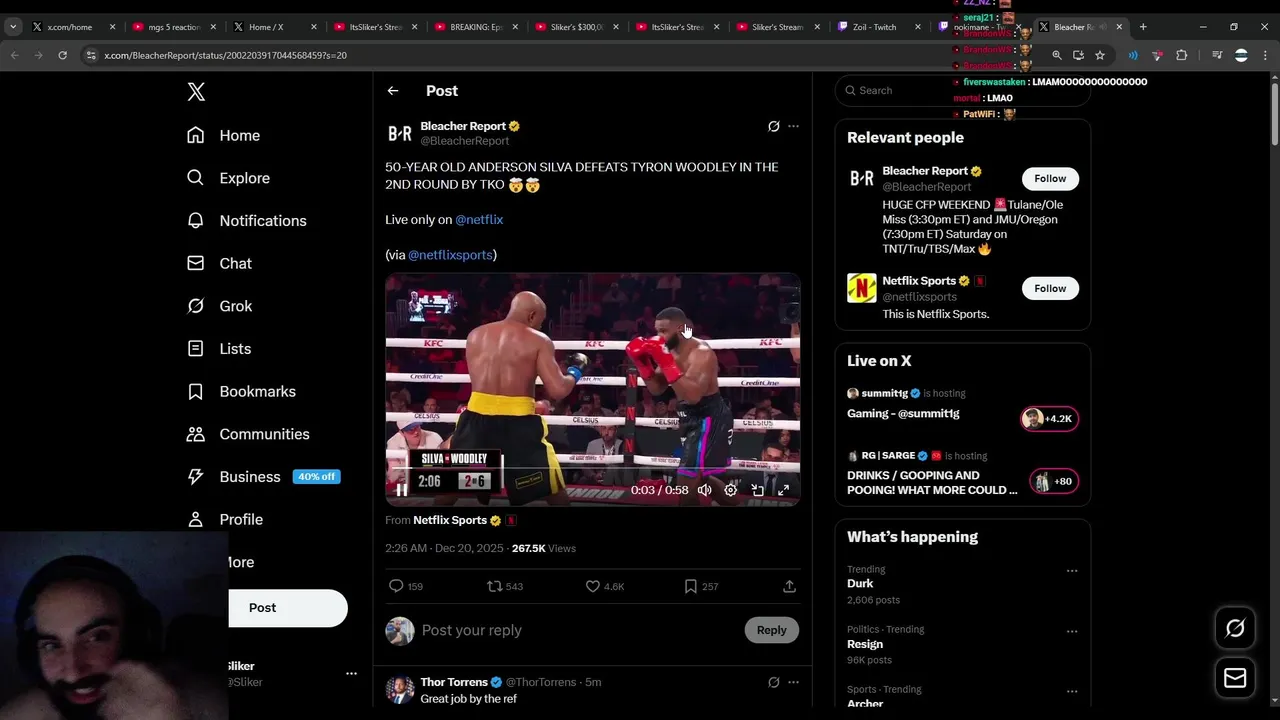Open more options on Bleacher Report post
The height and width of the screenshot is (720, 1280).
pos(793,126)
